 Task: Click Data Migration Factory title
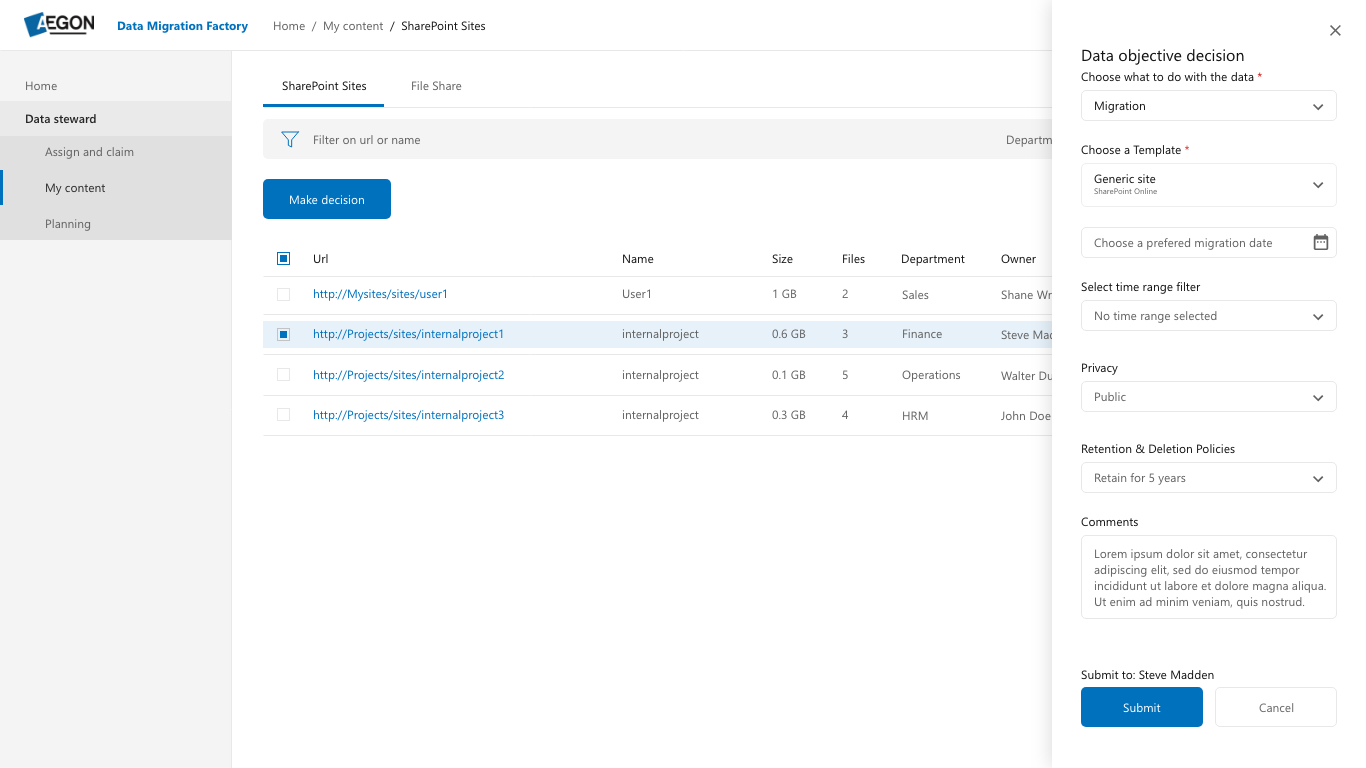[182, 26]
